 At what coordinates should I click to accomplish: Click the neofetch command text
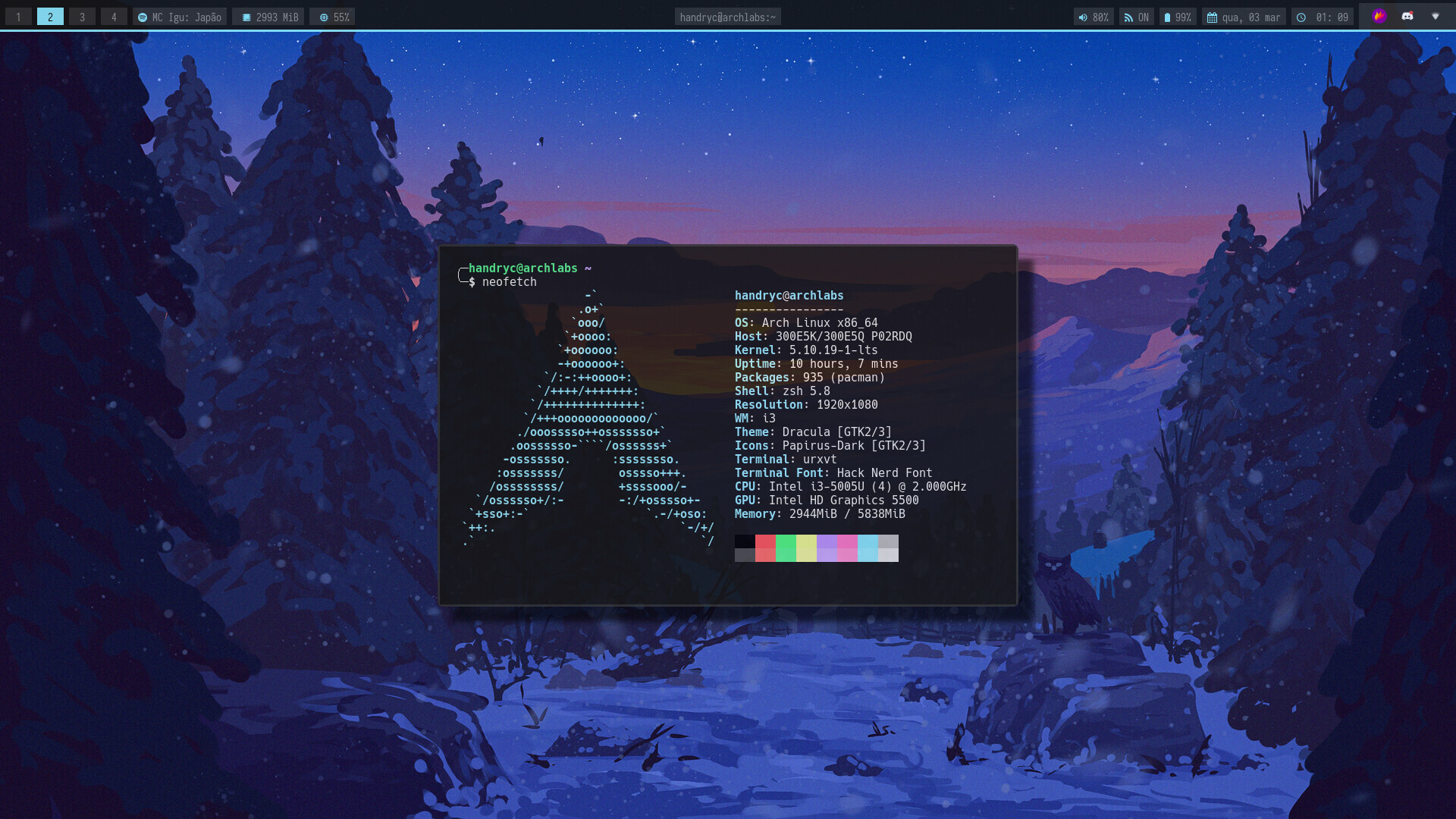[509, 282]
